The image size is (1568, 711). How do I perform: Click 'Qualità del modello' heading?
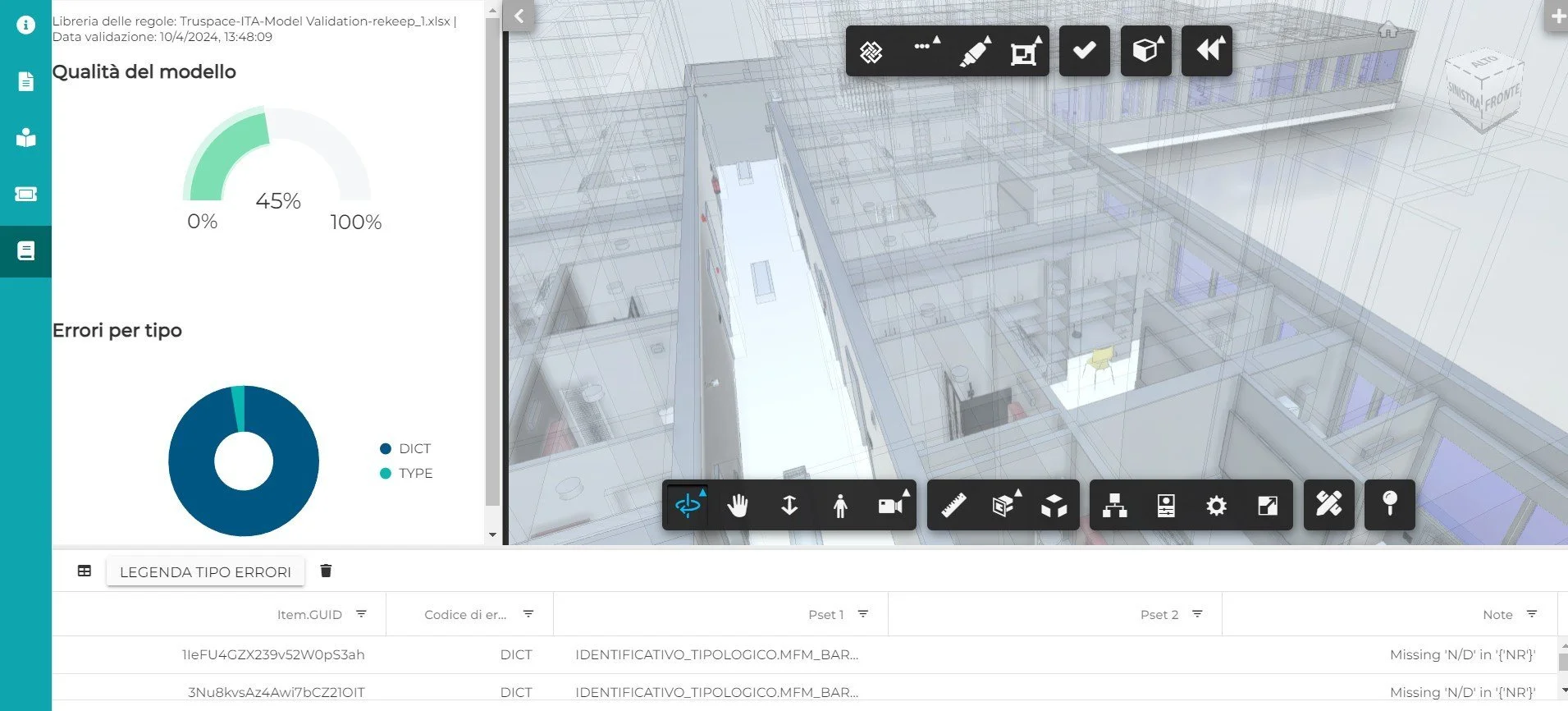pos(144,71)
